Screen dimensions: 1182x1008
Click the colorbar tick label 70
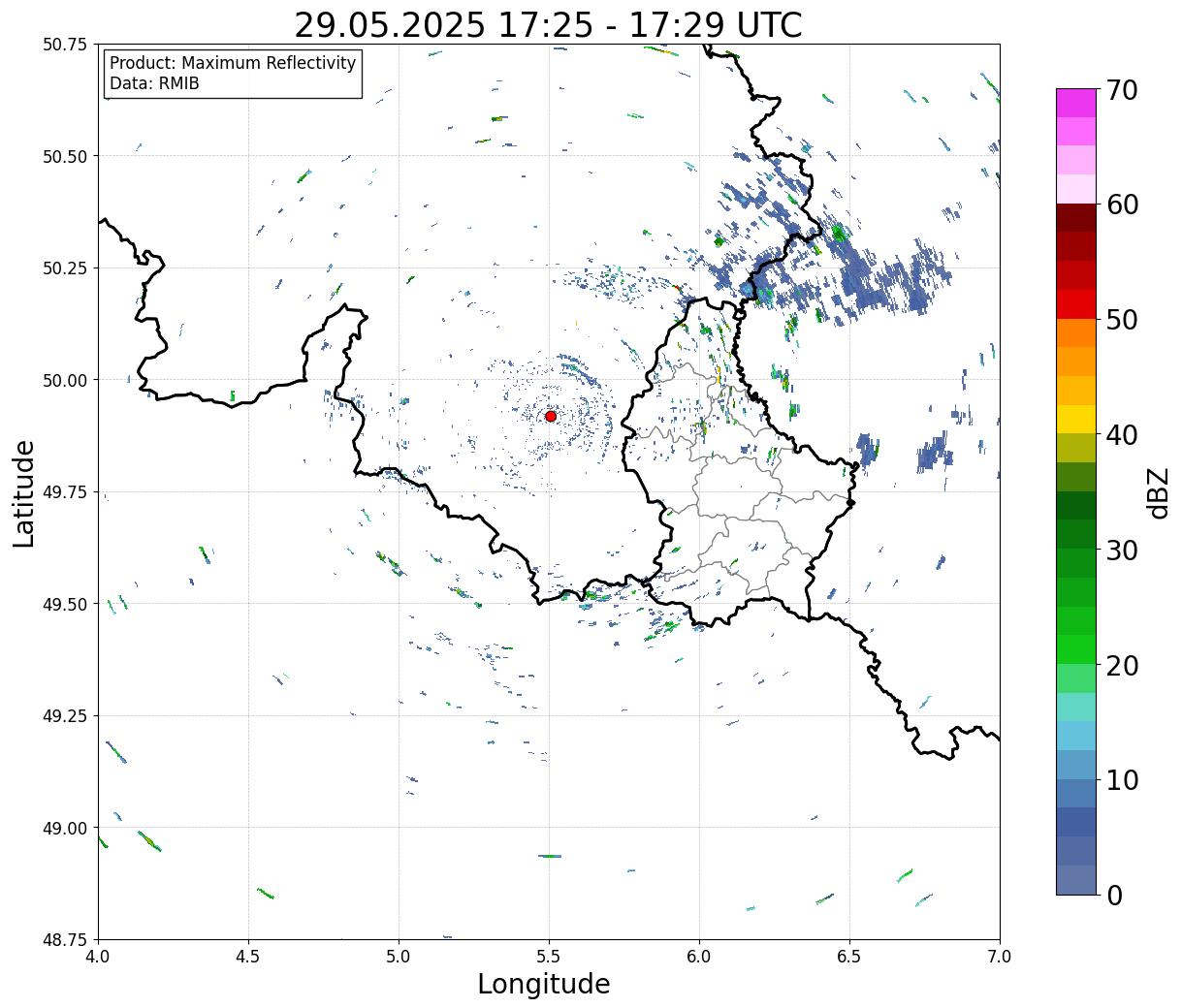pos(1121,90)
